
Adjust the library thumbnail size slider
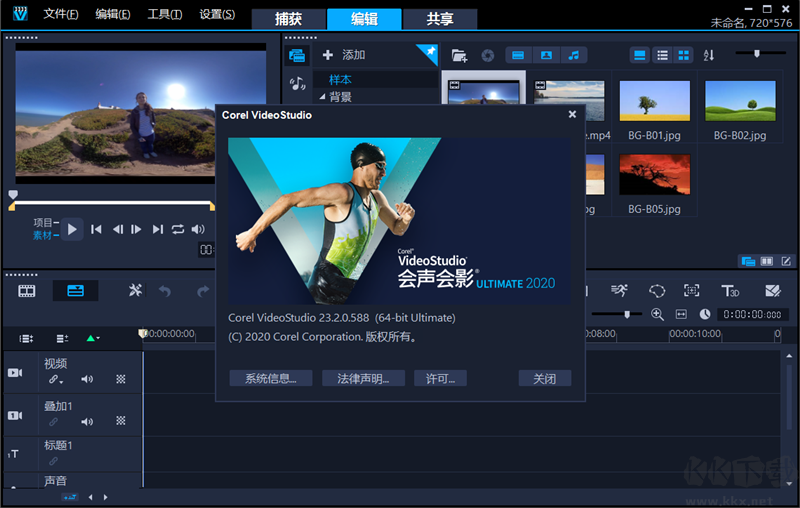757,53
